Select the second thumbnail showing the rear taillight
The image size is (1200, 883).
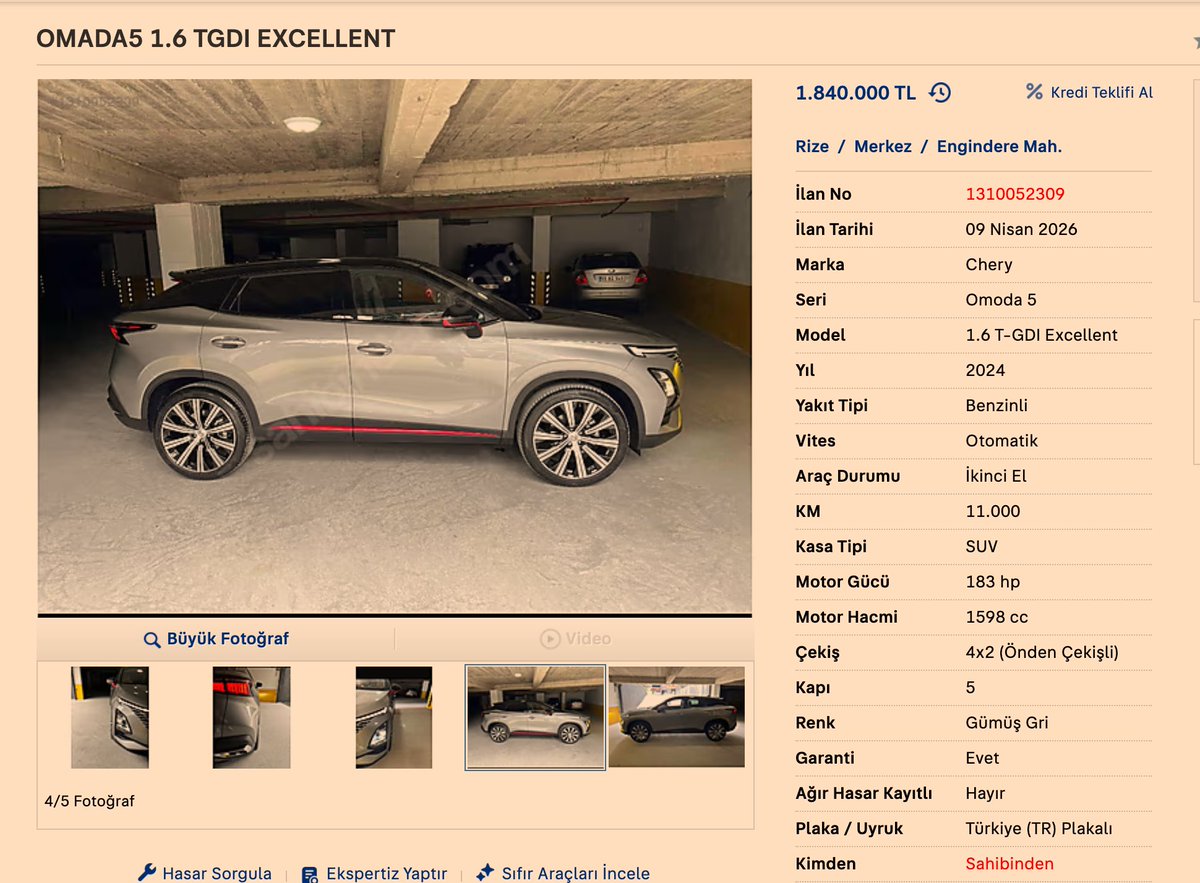(252, 717)
